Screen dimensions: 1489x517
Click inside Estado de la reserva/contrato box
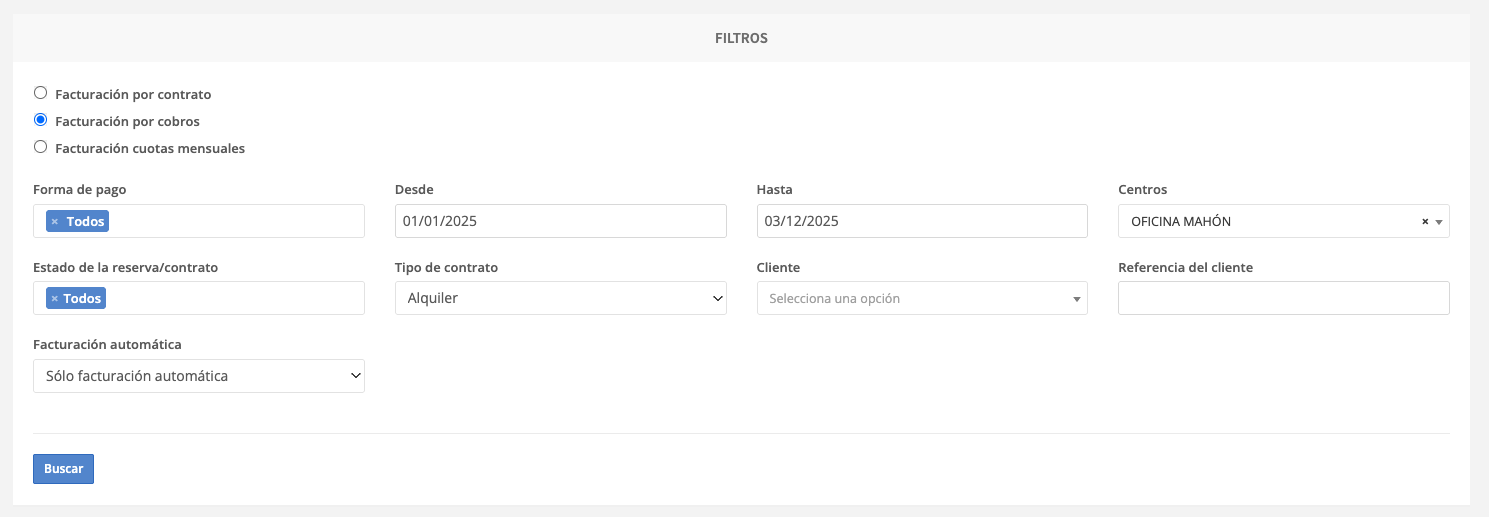click(235, 298)
